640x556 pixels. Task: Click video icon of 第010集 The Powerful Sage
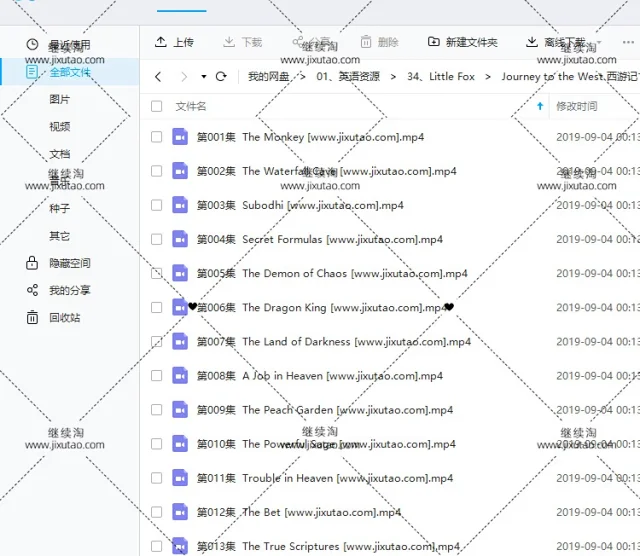(180, 444)
